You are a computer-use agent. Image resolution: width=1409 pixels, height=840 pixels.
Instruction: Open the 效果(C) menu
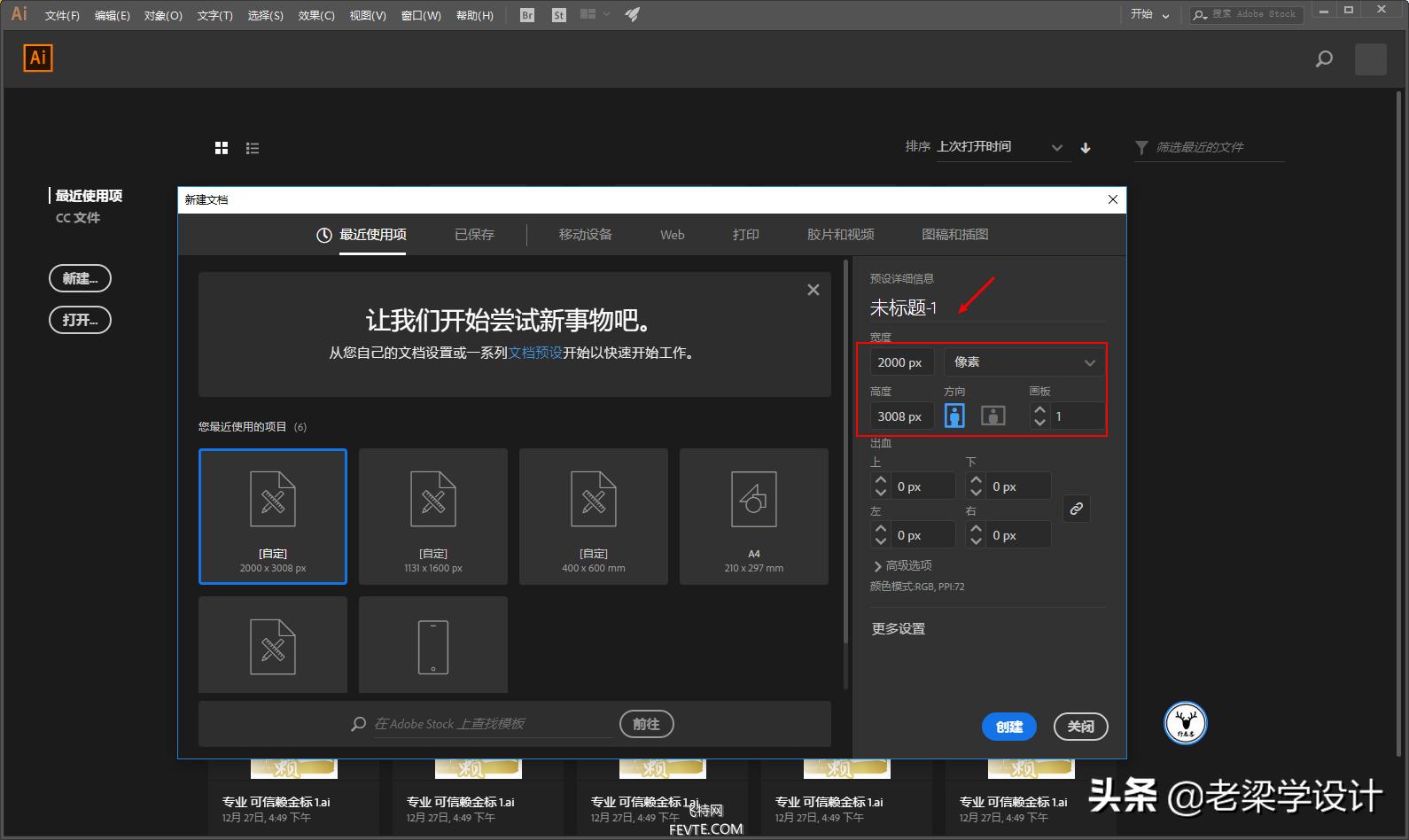315,15
